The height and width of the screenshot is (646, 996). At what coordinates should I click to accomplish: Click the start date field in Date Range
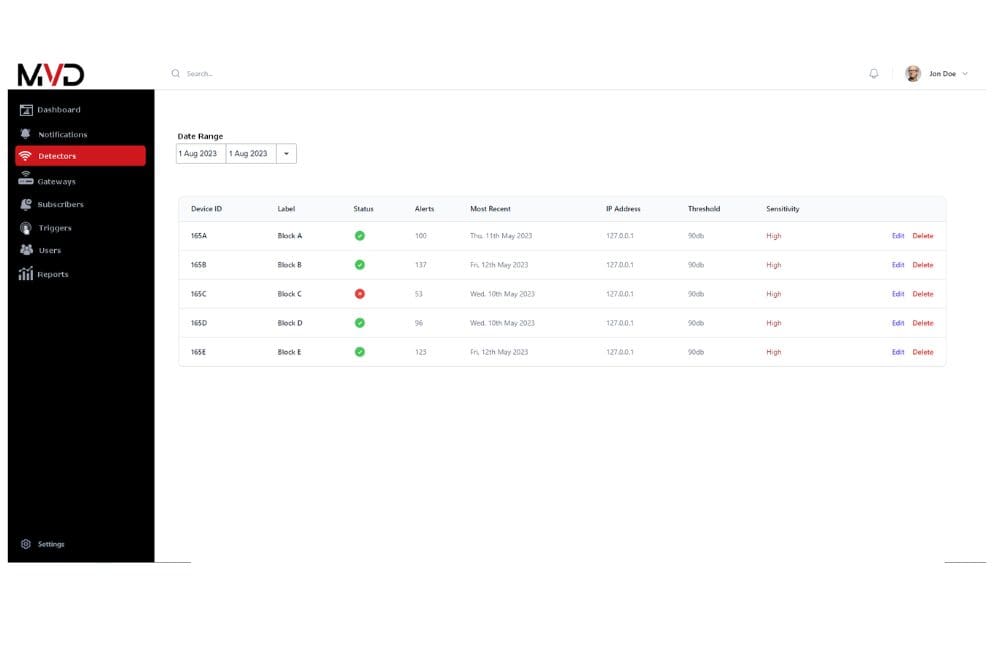[200, 154]
